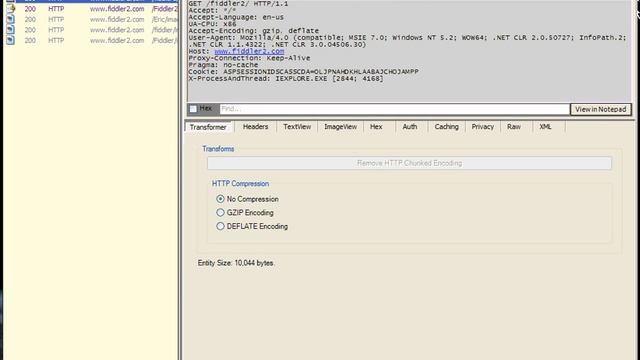Enable the Hex checkbox beside the Find box

193,109
